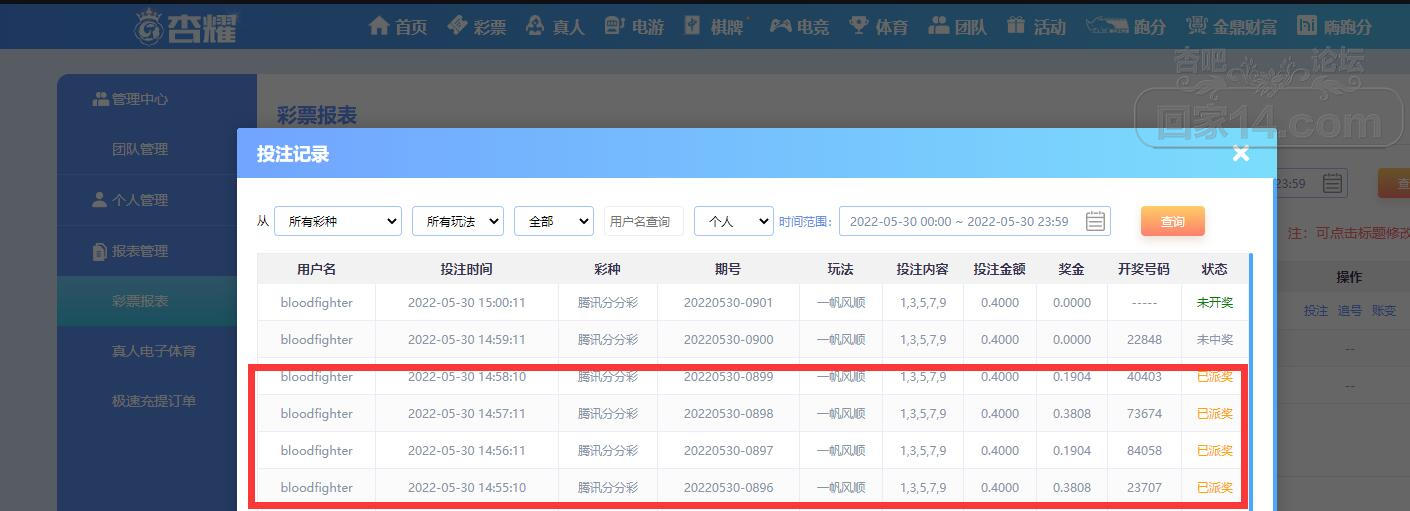1410x511 pixels.
Task: Open the calendar icon in 时间范围 field
Action: pyautogui.click(x=1096, y=222)
